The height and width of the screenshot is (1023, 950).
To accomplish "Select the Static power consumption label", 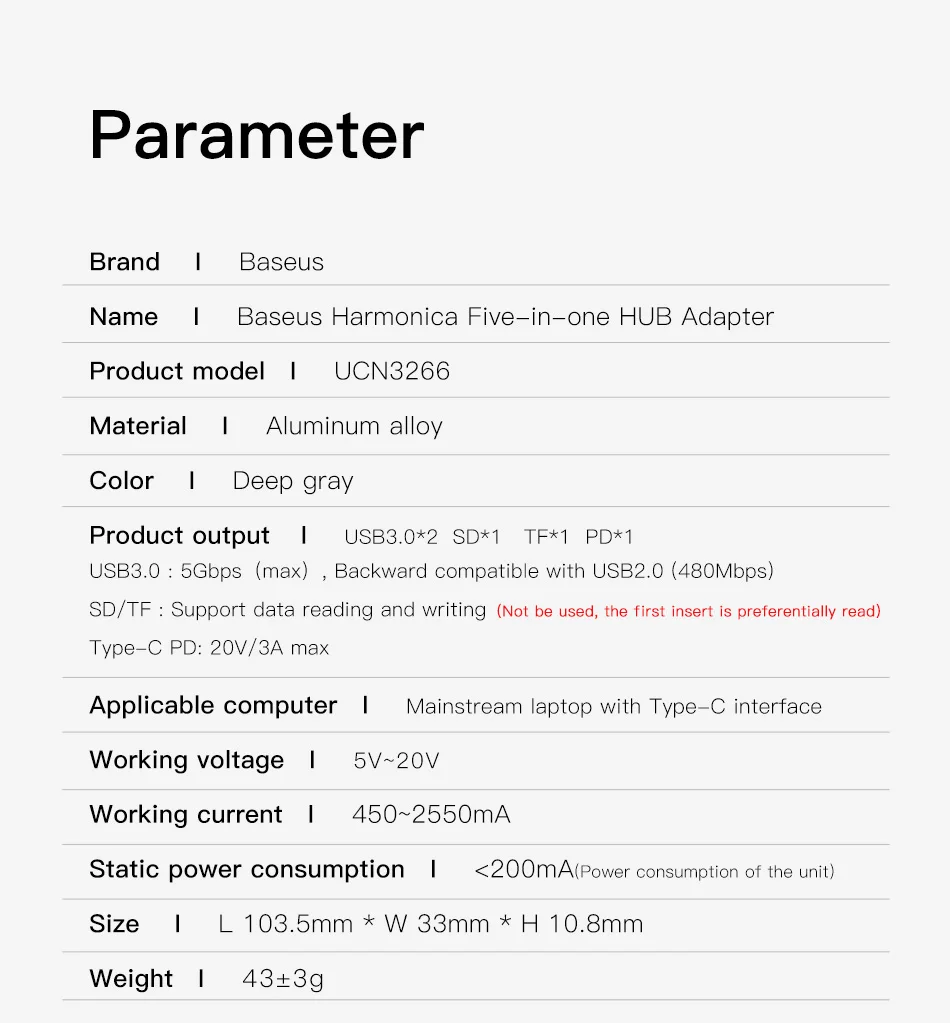I will pyautogui.click(x=247, y=870).
